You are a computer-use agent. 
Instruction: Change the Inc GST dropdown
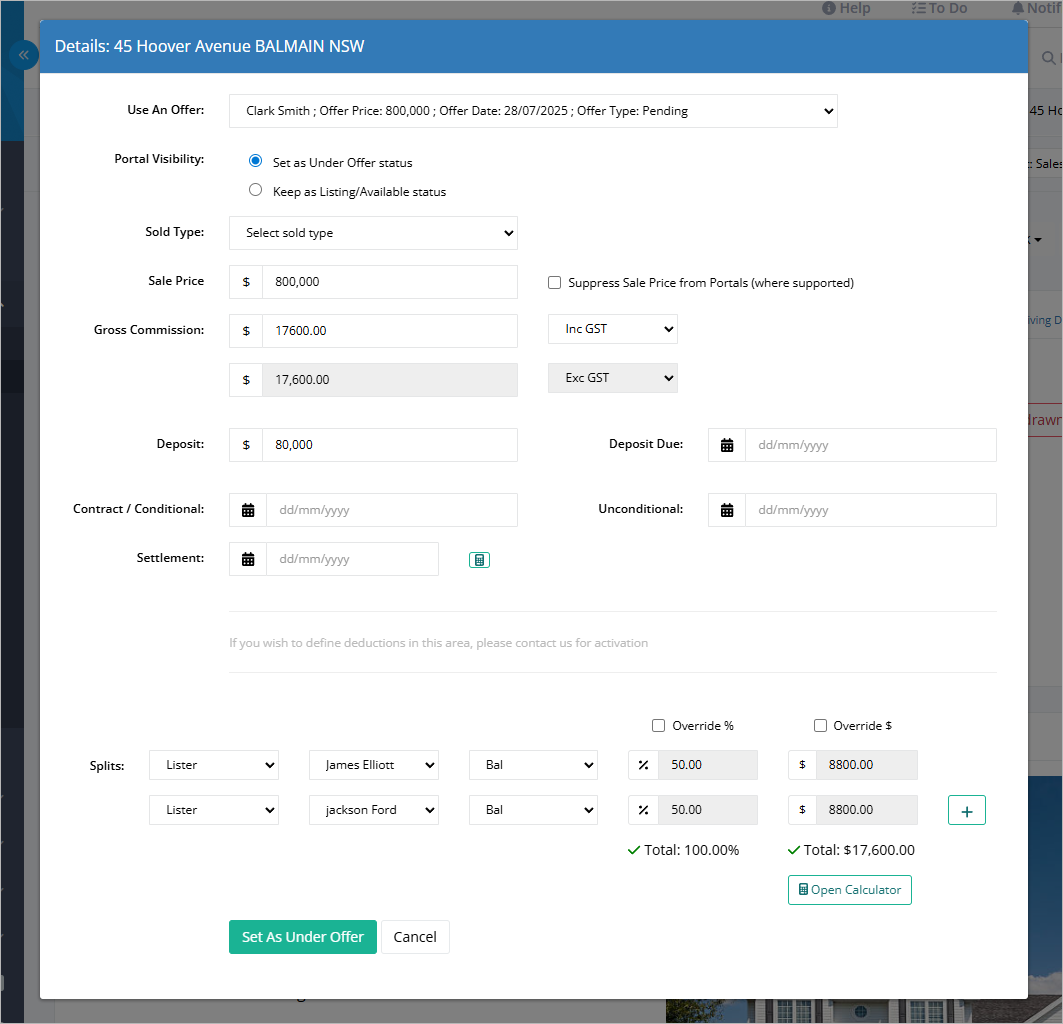(613, 329)
